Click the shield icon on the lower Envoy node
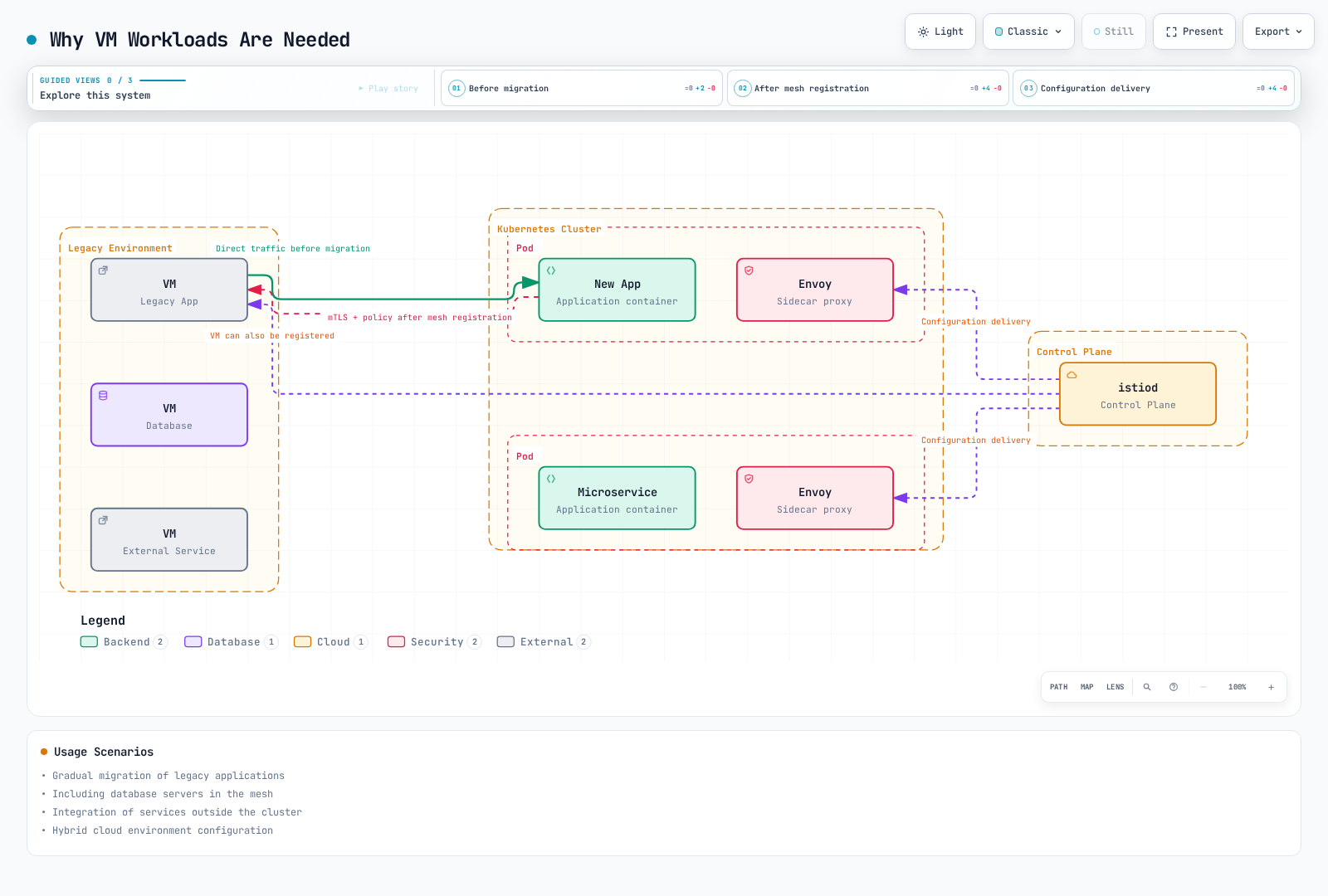 pyautogui.click(x=749, y=479)
